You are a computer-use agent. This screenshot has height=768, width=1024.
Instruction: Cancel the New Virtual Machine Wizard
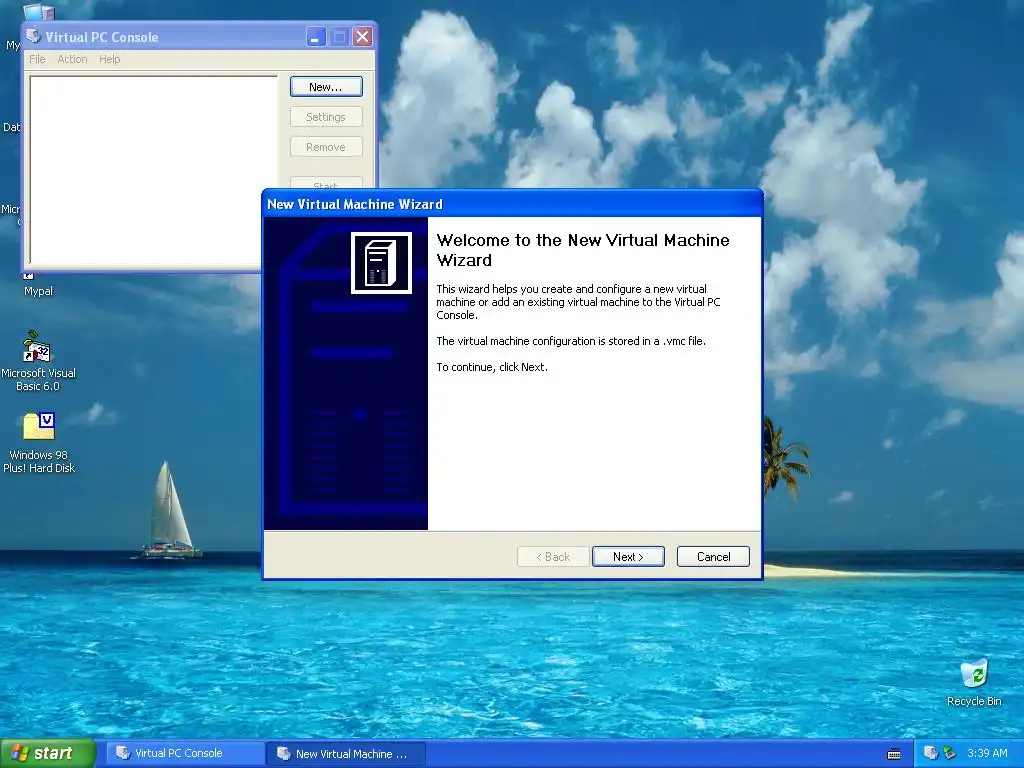pyautogui.click(x=713, y=556)
